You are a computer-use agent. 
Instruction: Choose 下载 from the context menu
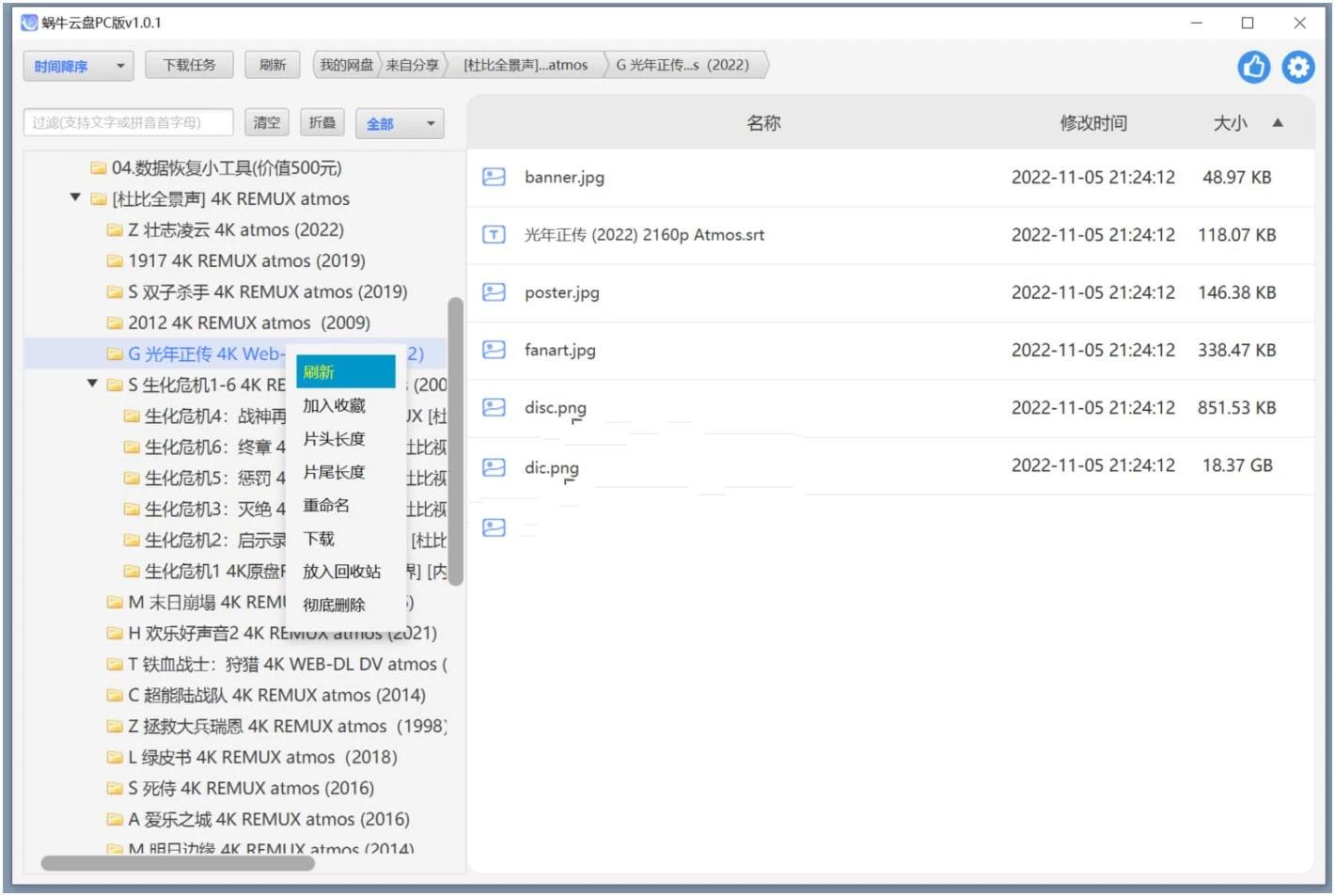pos(319,538)
